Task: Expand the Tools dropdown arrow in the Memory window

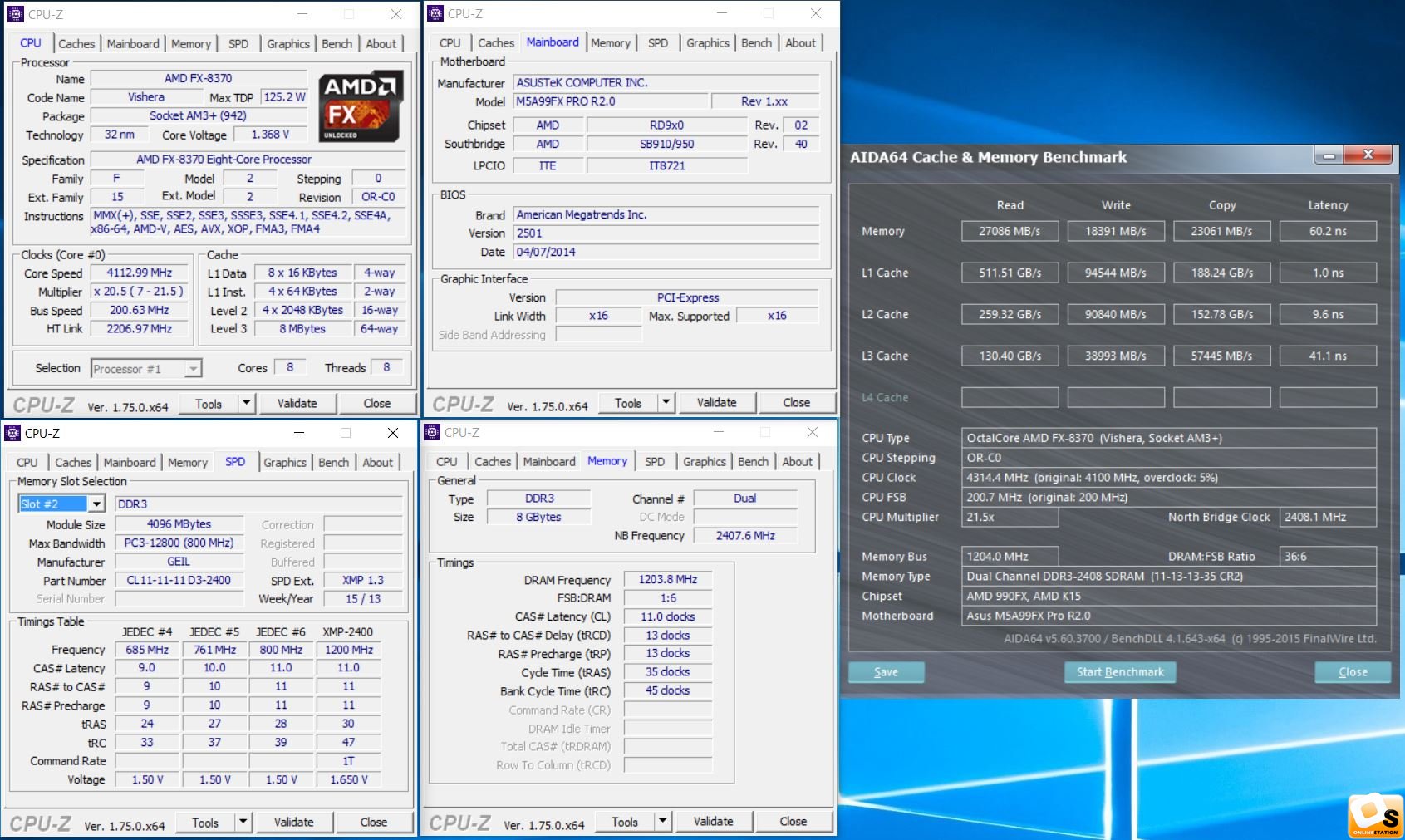Action: click(x=662, y=821)
